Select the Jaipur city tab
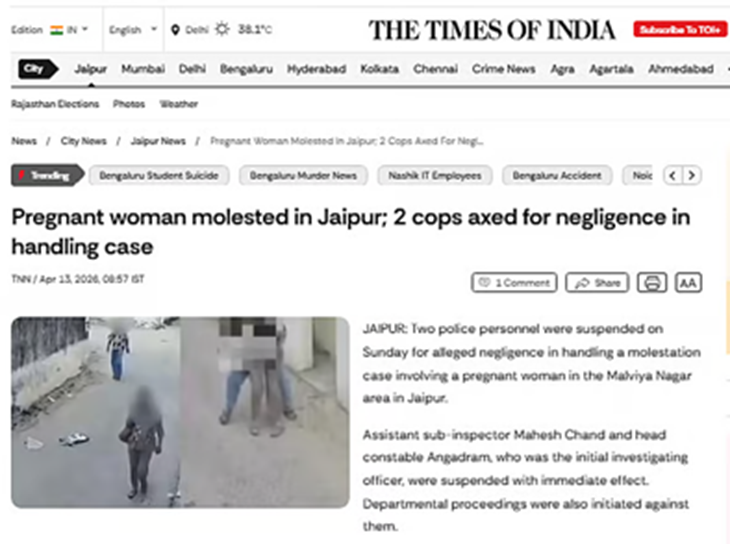The image size is (730, 544). pyautogui.click(x=91, y=69)
